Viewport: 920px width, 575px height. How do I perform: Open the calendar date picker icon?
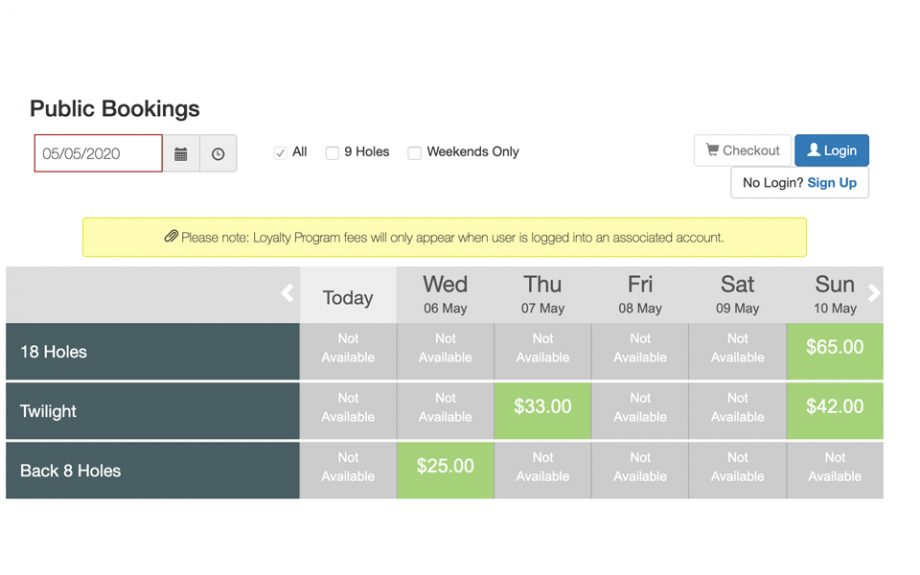(x=181, y=154)
